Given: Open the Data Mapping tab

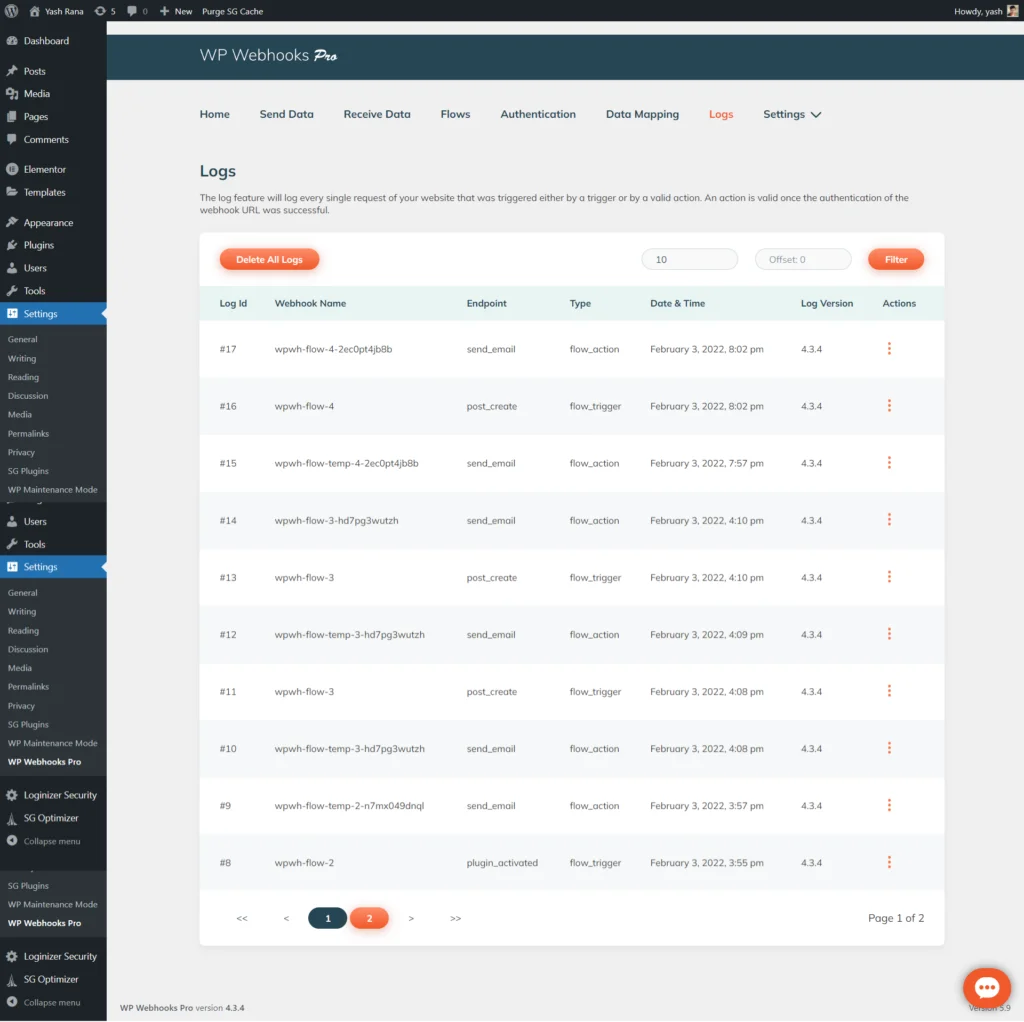Looking at the screenshot, I should click(642, 114).
